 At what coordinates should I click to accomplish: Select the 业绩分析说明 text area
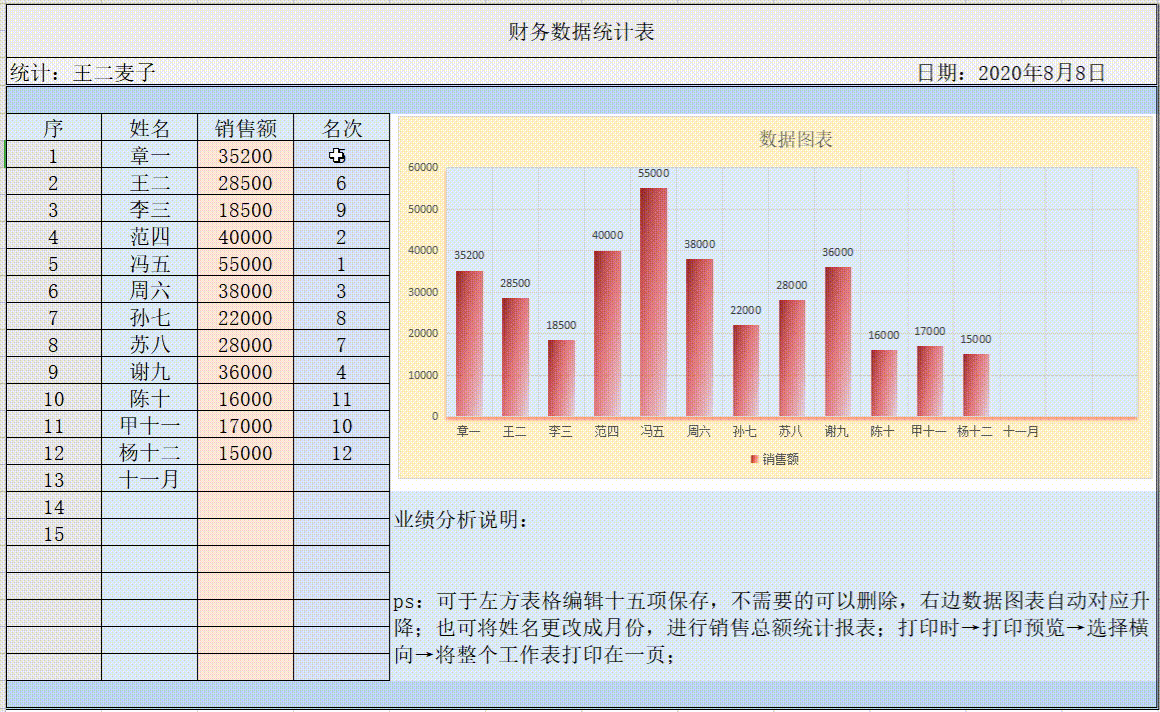tap(460, 516)
